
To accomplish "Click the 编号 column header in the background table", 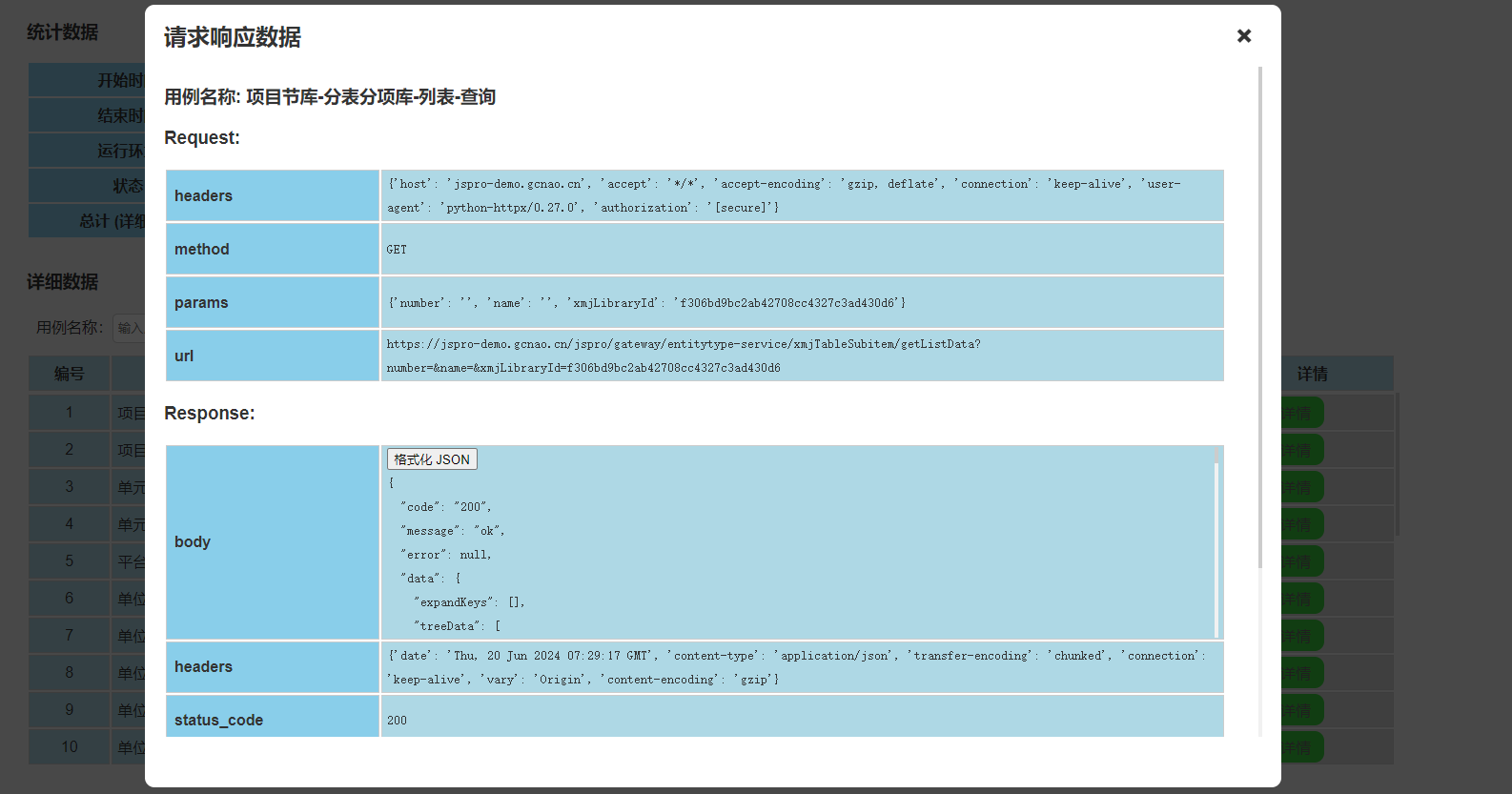I will (x=69, y=374).
